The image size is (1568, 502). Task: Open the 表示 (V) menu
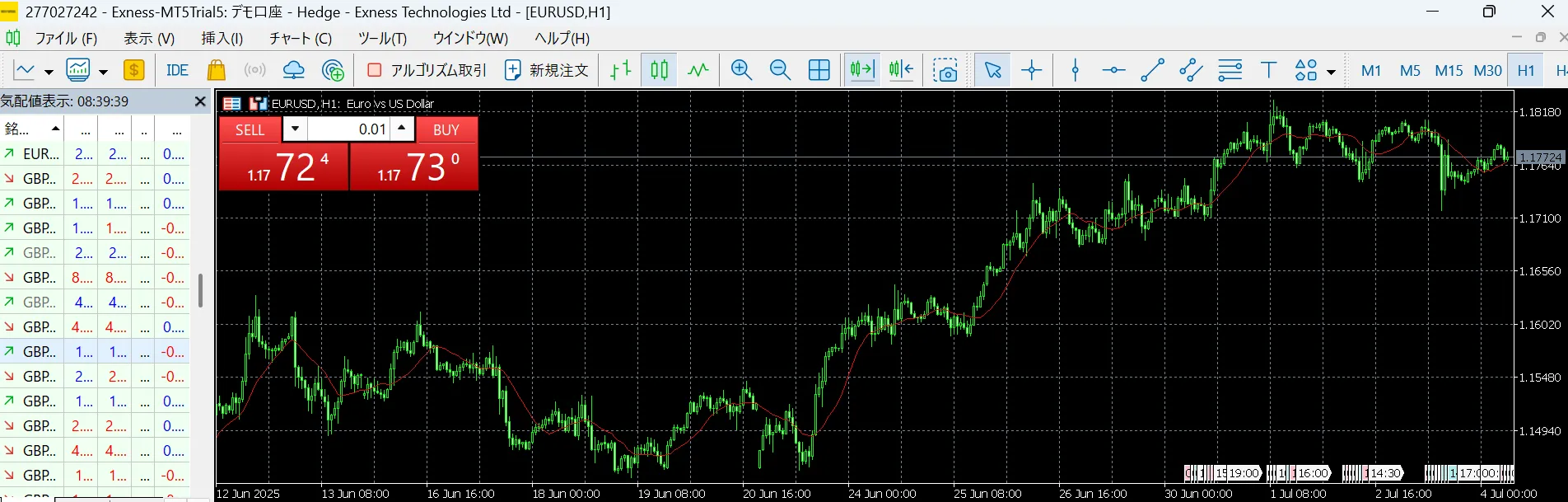149,38
